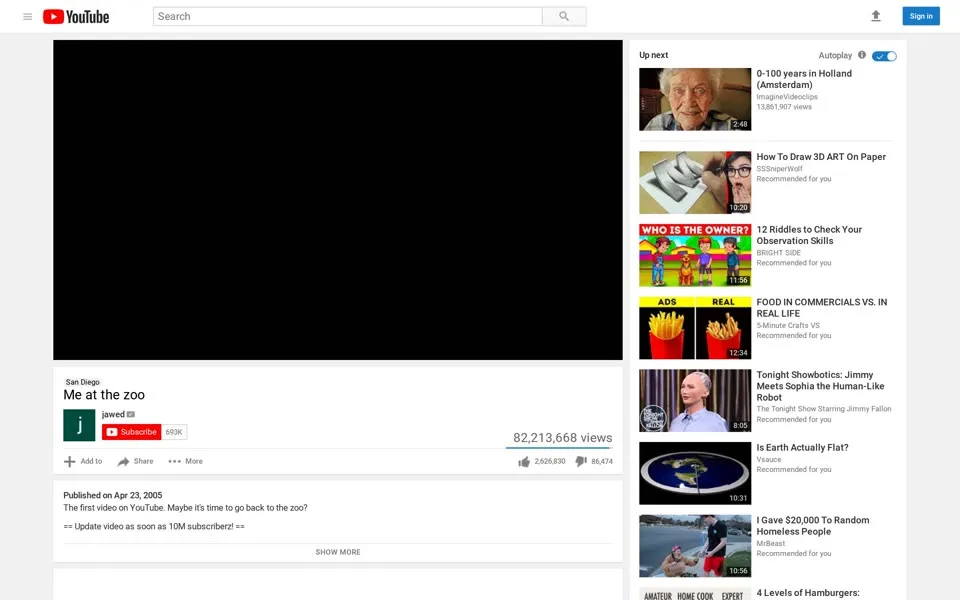Go to YouTube home via logo
Image resolution: width=960 pixels, height=600 pixels.
point(76,17)
